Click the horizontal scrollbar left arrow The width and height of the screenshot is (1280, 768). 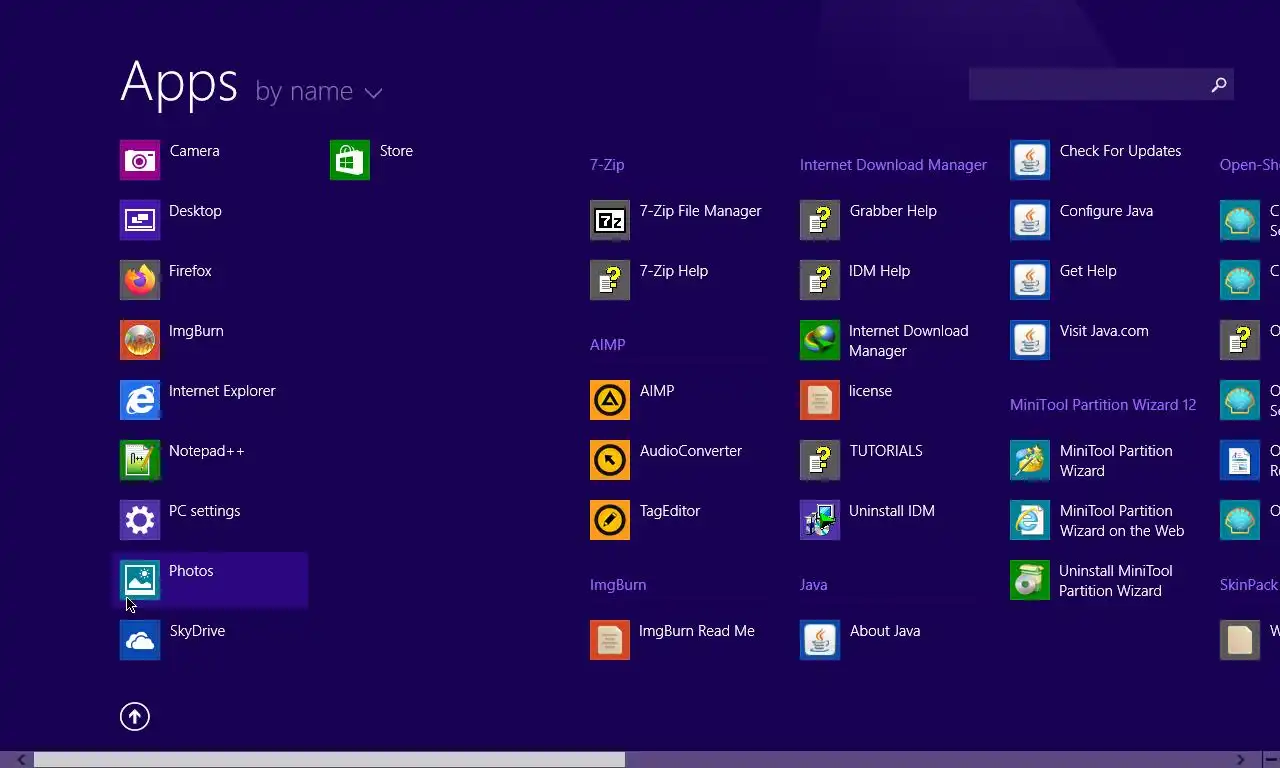(x=22, y=760)
